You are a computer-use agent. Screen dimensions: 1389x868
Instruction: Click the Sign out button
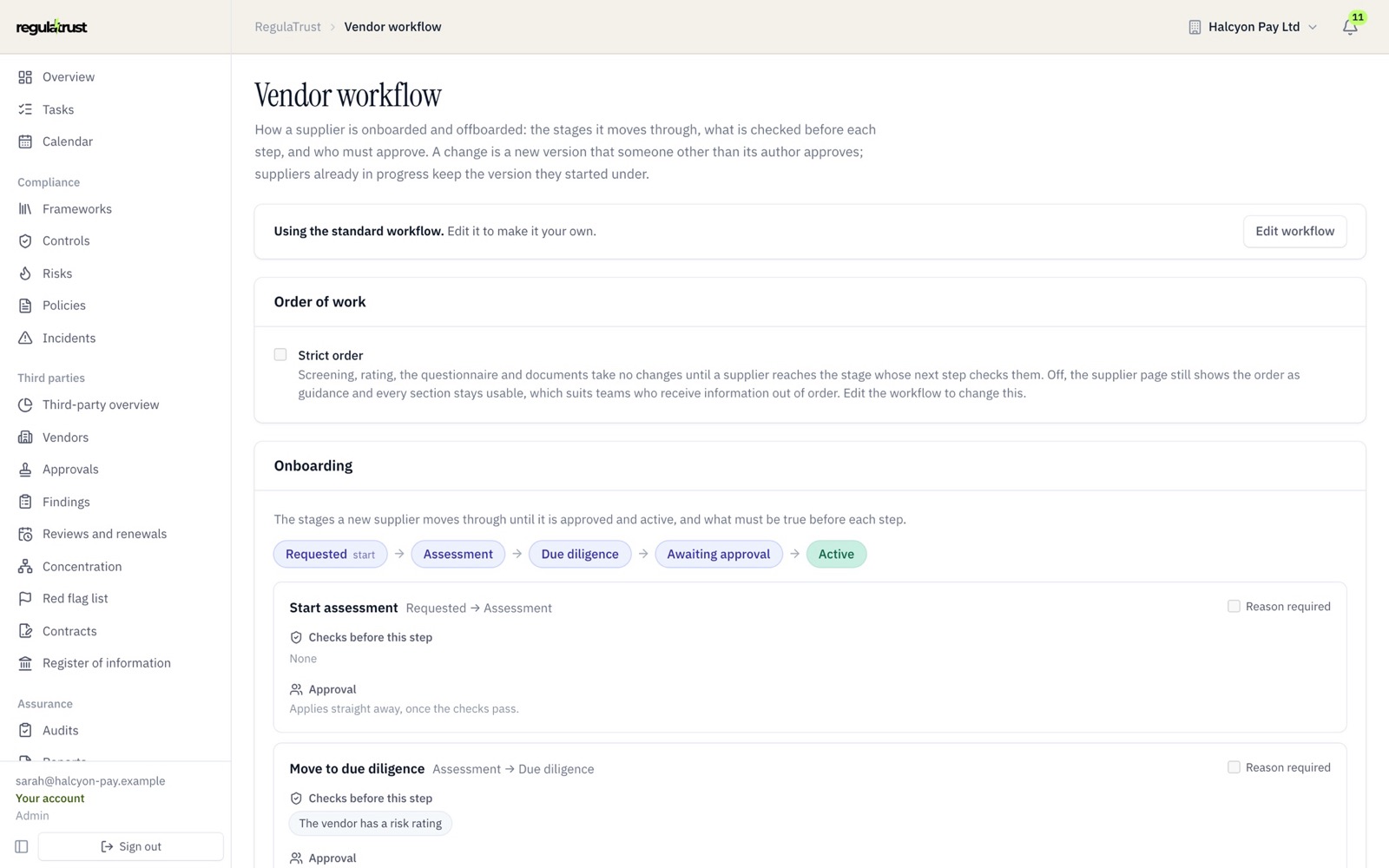(x=131, y=846)
